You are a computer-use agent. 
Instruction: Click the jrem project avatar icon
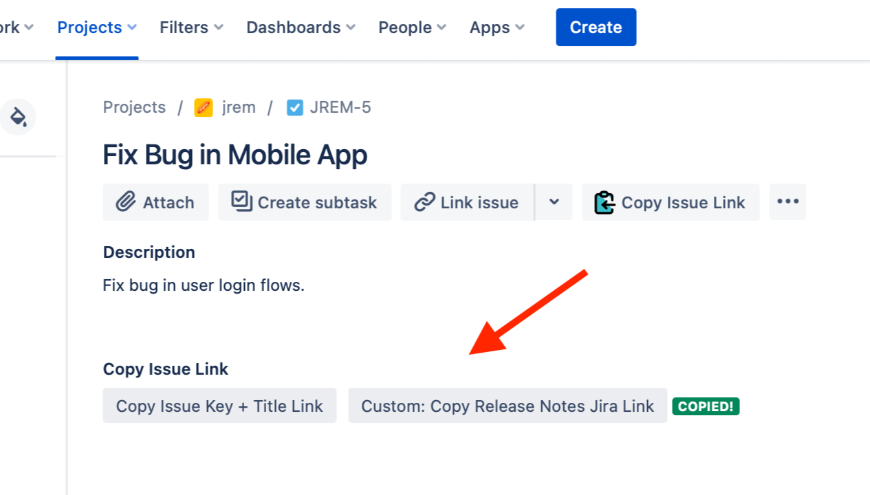click(204, 107)
